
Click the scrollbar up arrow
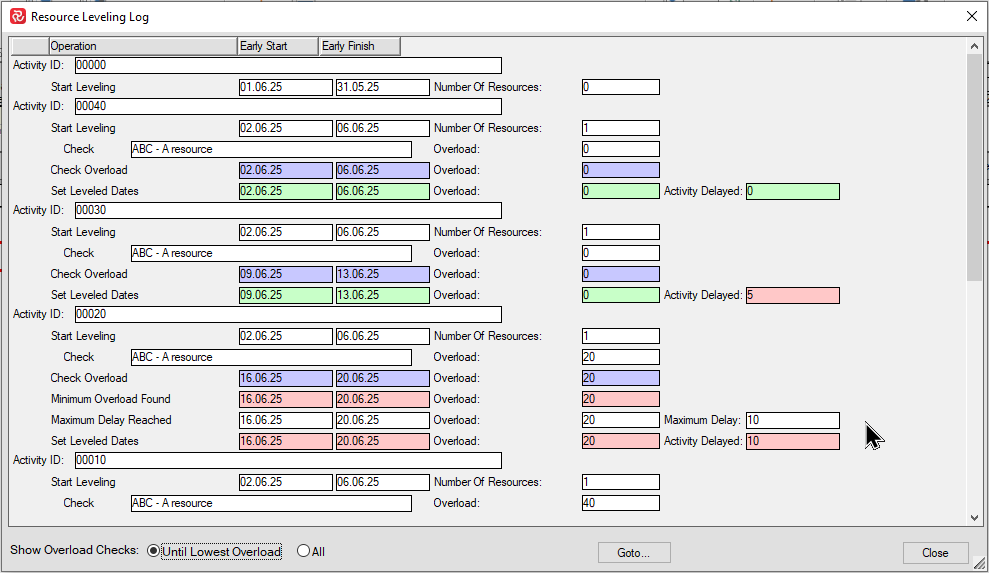[974, 46]
